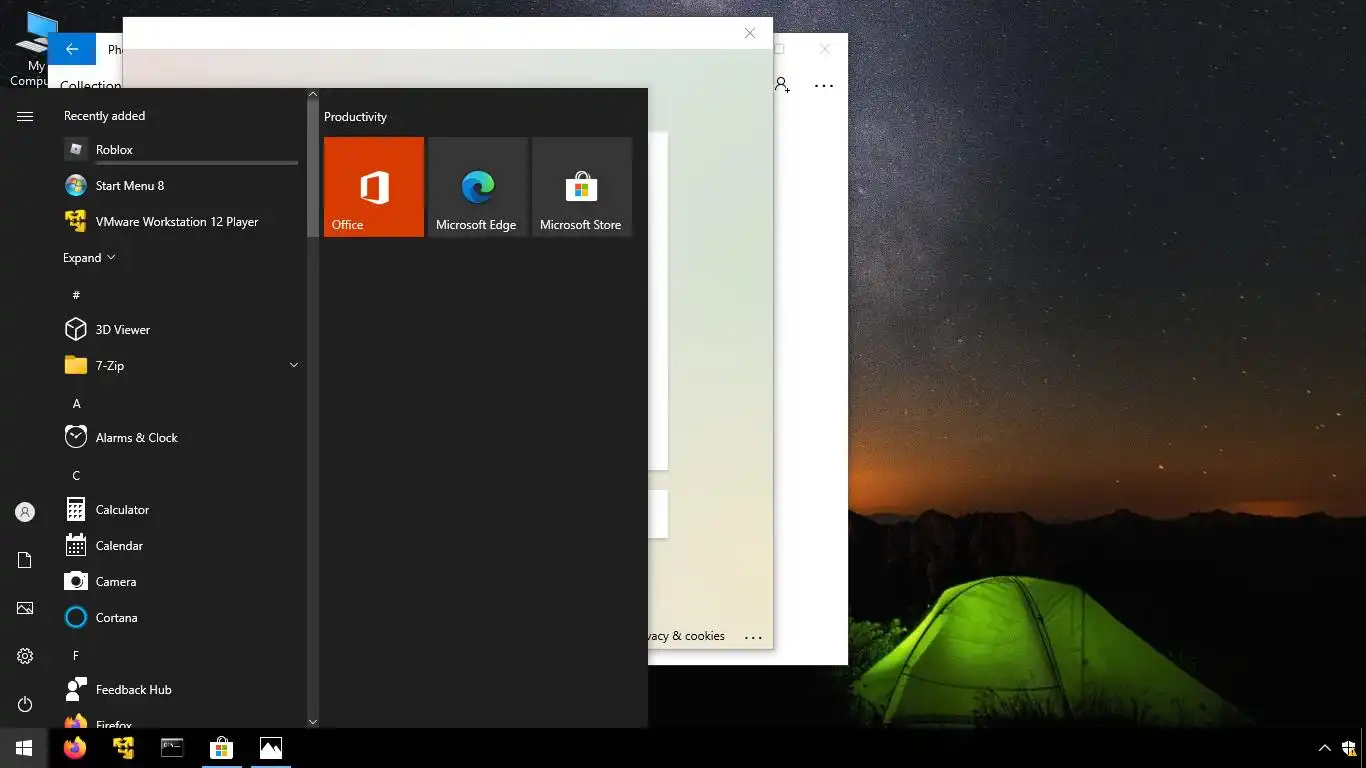Launch the Calculator app

(181, 510)
